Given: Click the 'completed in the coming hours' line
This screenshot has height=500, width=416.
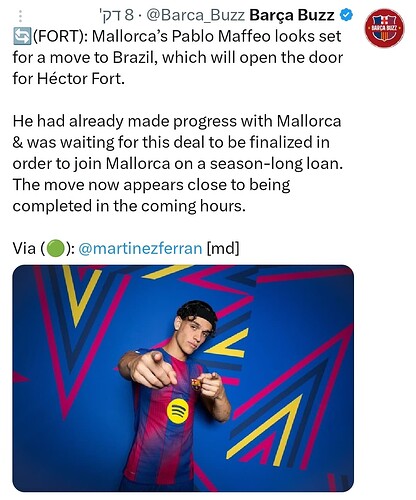Looking at the screenshot, I should (x=129, y=206).
